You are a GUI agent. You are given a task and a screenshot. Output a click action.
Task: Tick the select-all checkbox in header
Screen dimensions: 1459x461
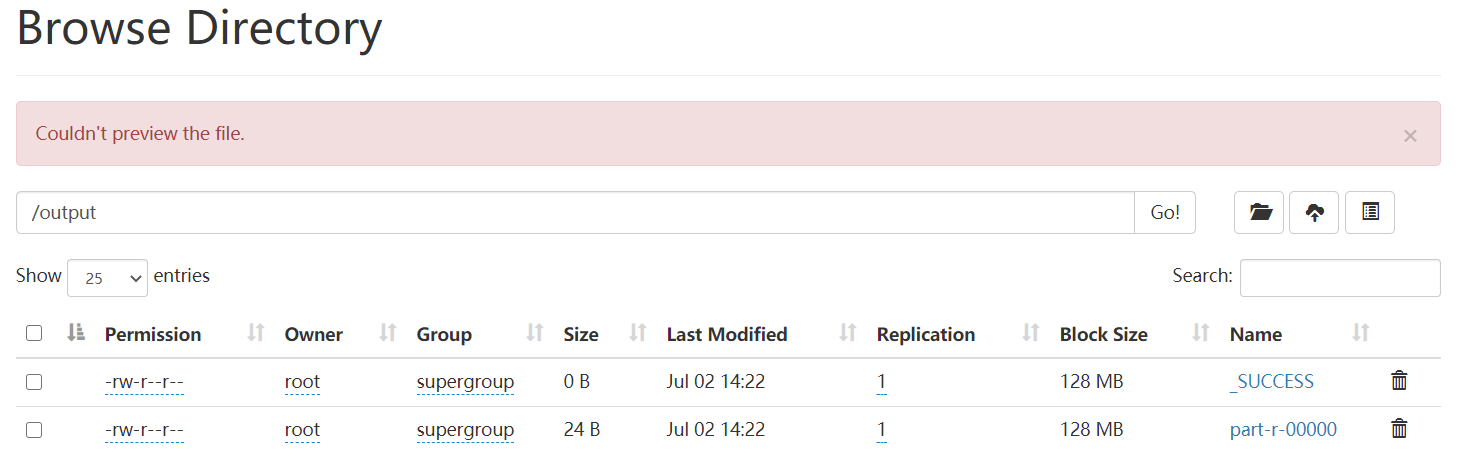tap(34, 334)
